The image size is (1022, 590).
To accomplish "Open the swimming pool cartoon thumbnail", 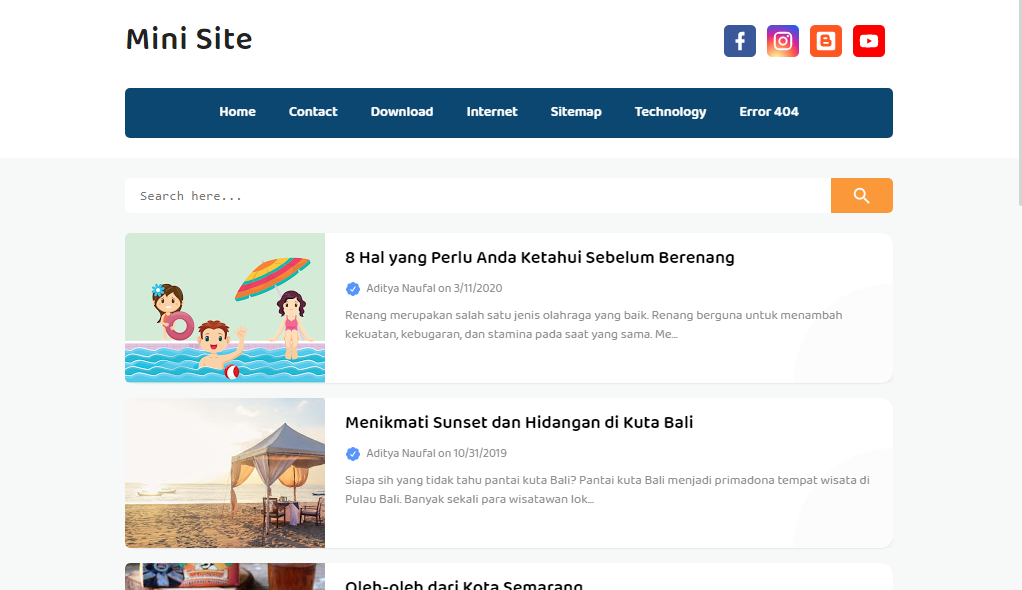I will point(225,308).
